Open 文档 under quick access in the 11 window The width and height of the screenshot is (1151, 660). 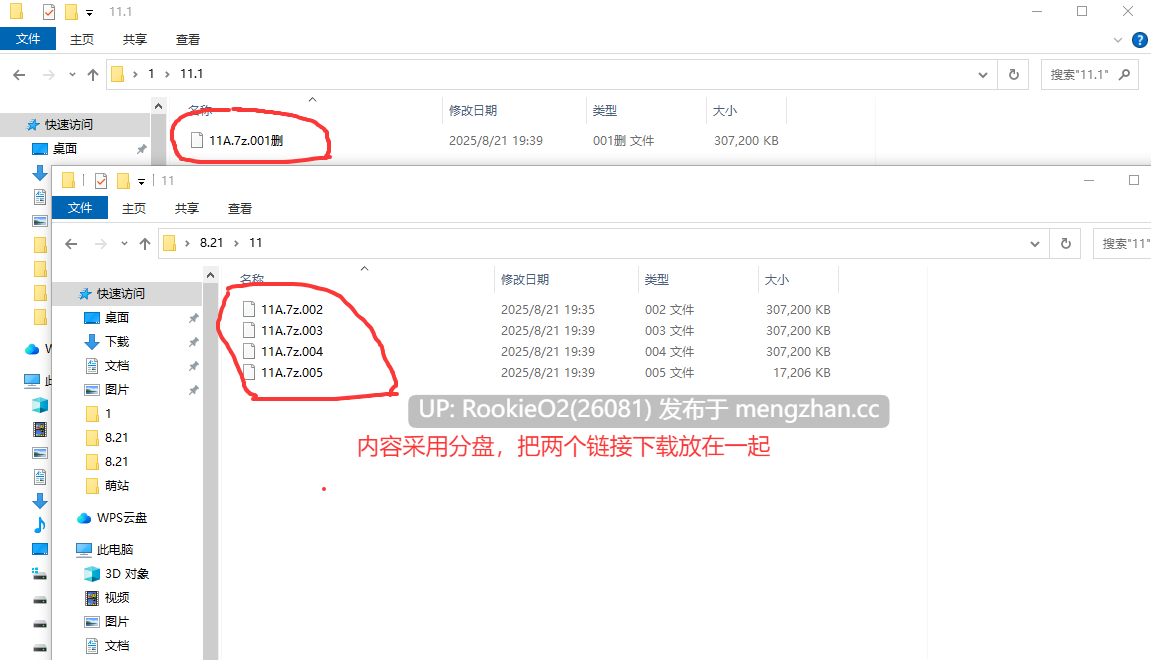117,366
